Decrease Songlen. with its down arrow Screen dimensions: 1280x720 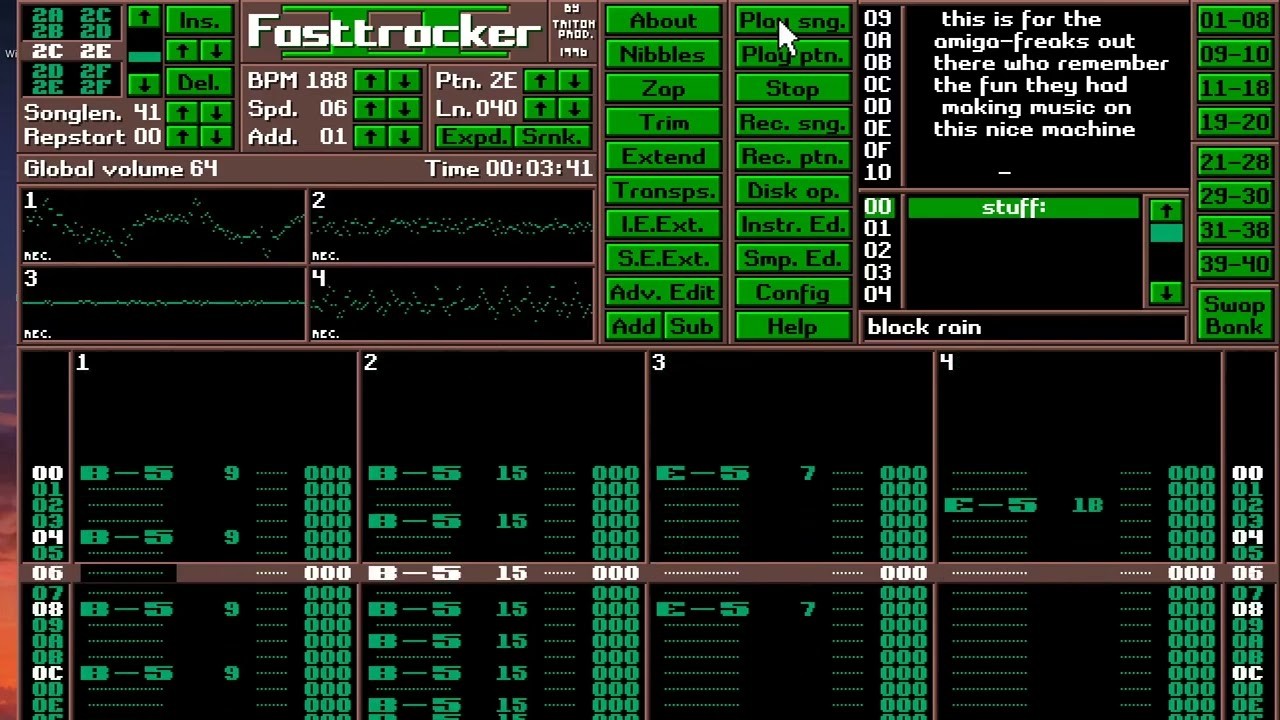coord(215,112)
